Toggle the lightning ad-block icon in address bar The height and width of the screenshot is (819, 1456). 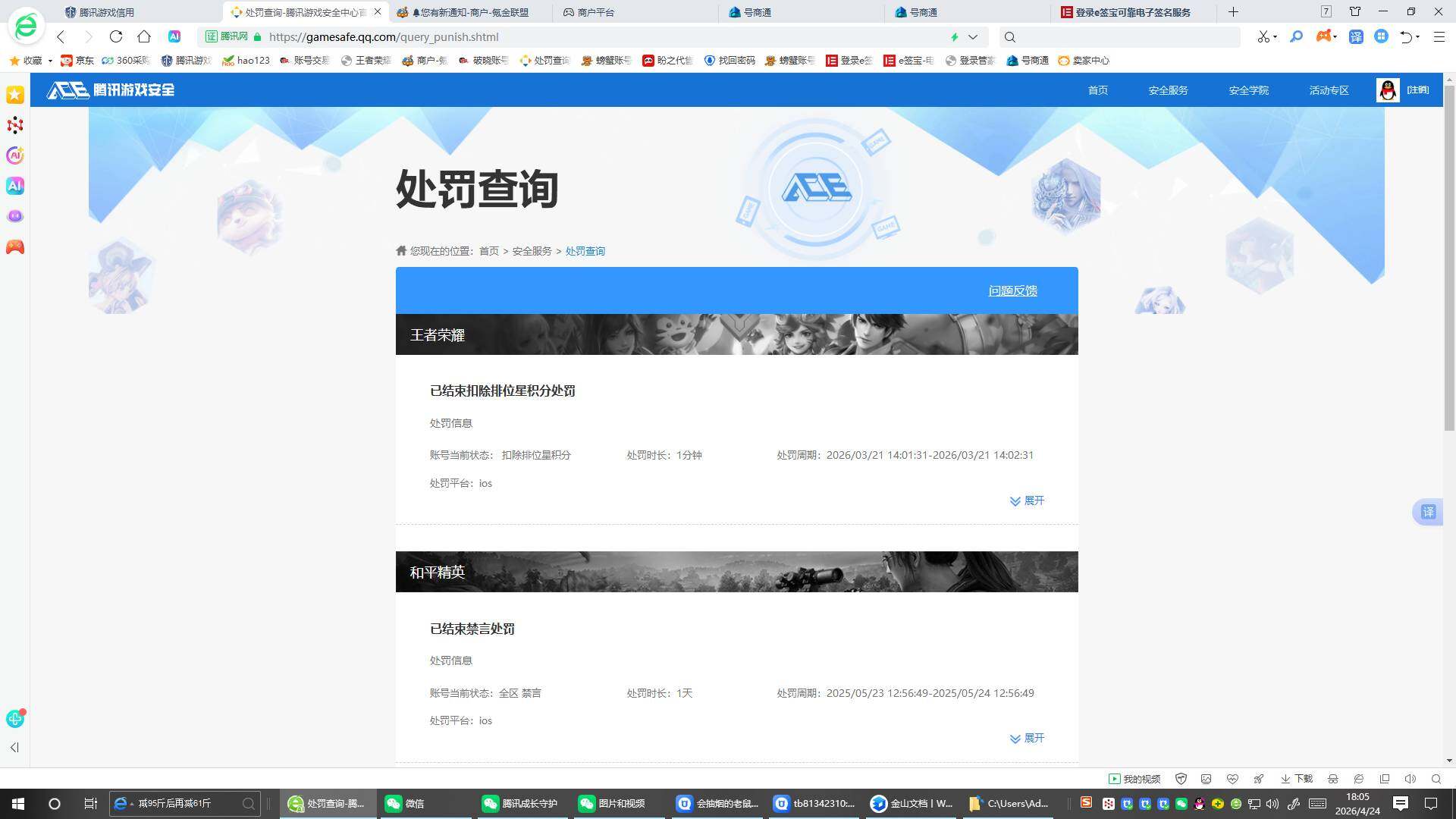(x=954, y=36)
